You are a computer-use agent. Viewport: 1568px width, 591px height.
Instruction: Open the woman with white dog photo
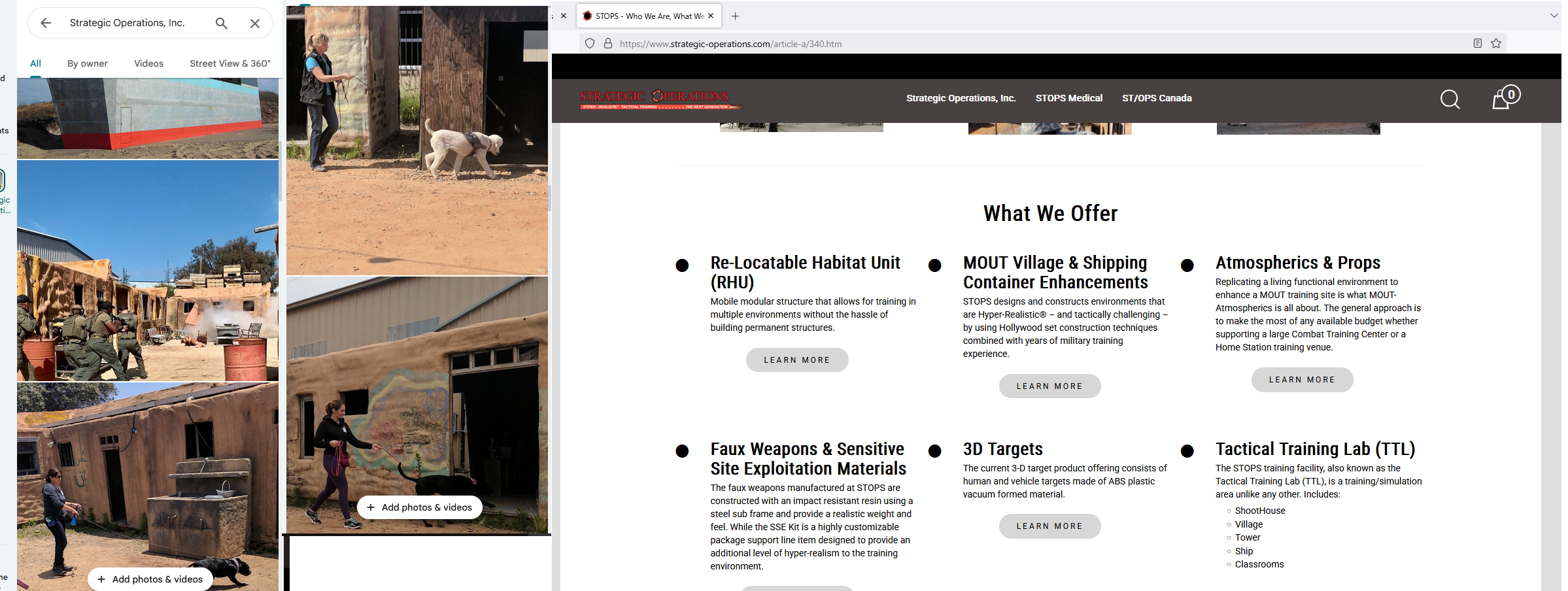click(x=417, y=141)
